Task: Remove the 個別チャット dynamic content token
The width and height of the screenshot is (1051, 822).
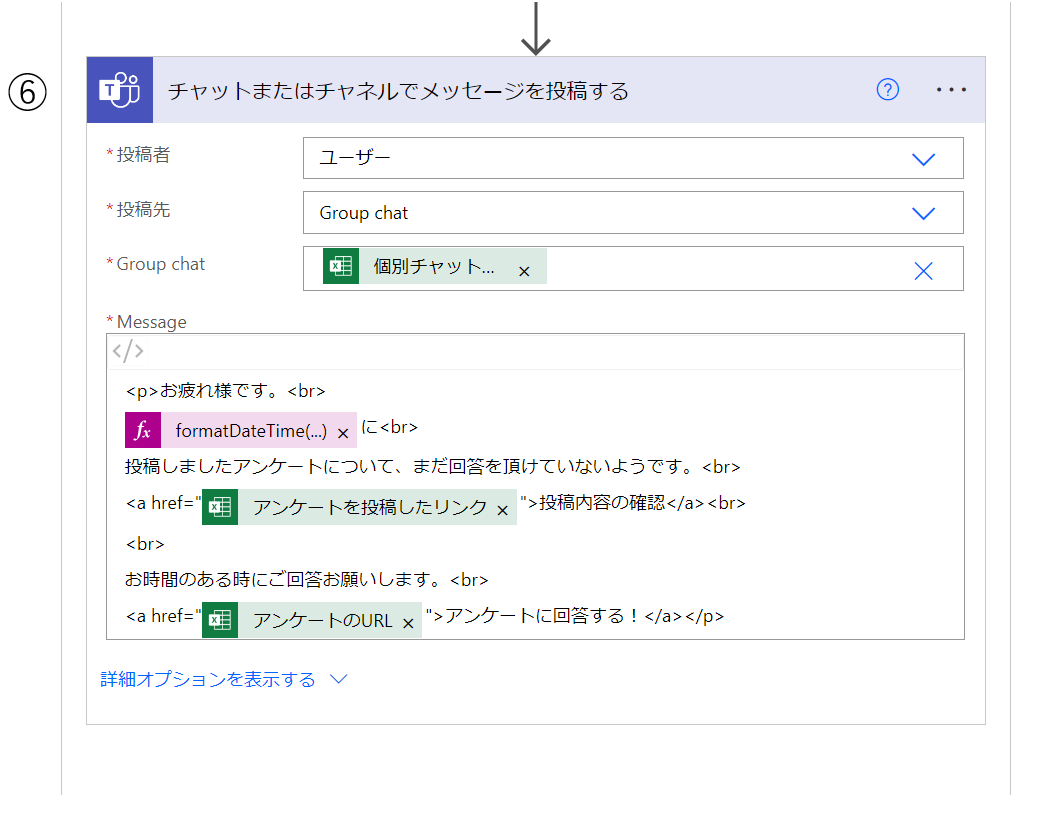Action: pos(524,272)
